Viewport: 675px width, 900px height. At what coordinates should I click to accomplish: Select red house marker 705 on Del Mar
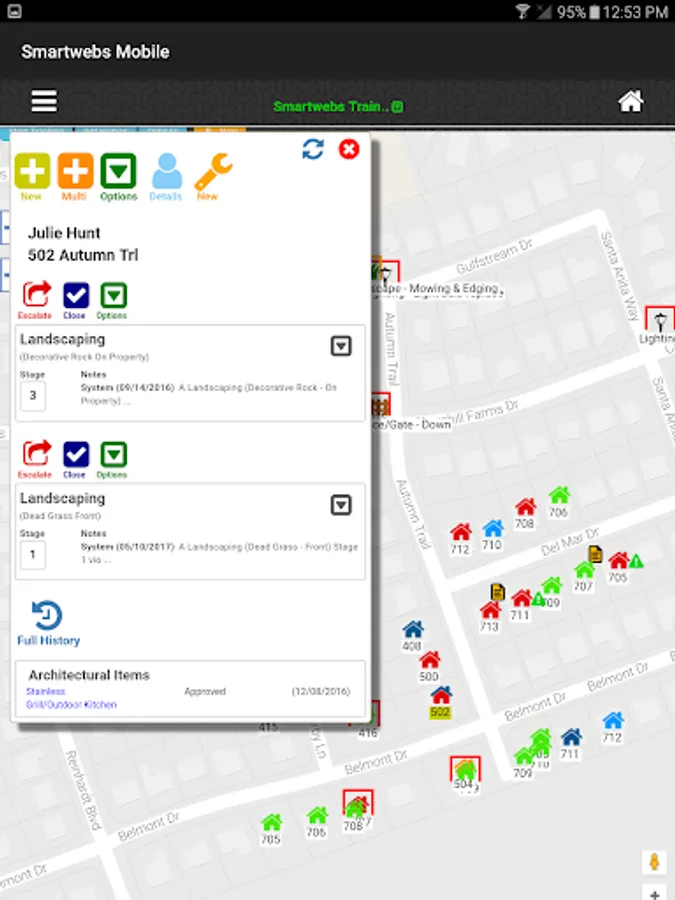click(618, 560)
